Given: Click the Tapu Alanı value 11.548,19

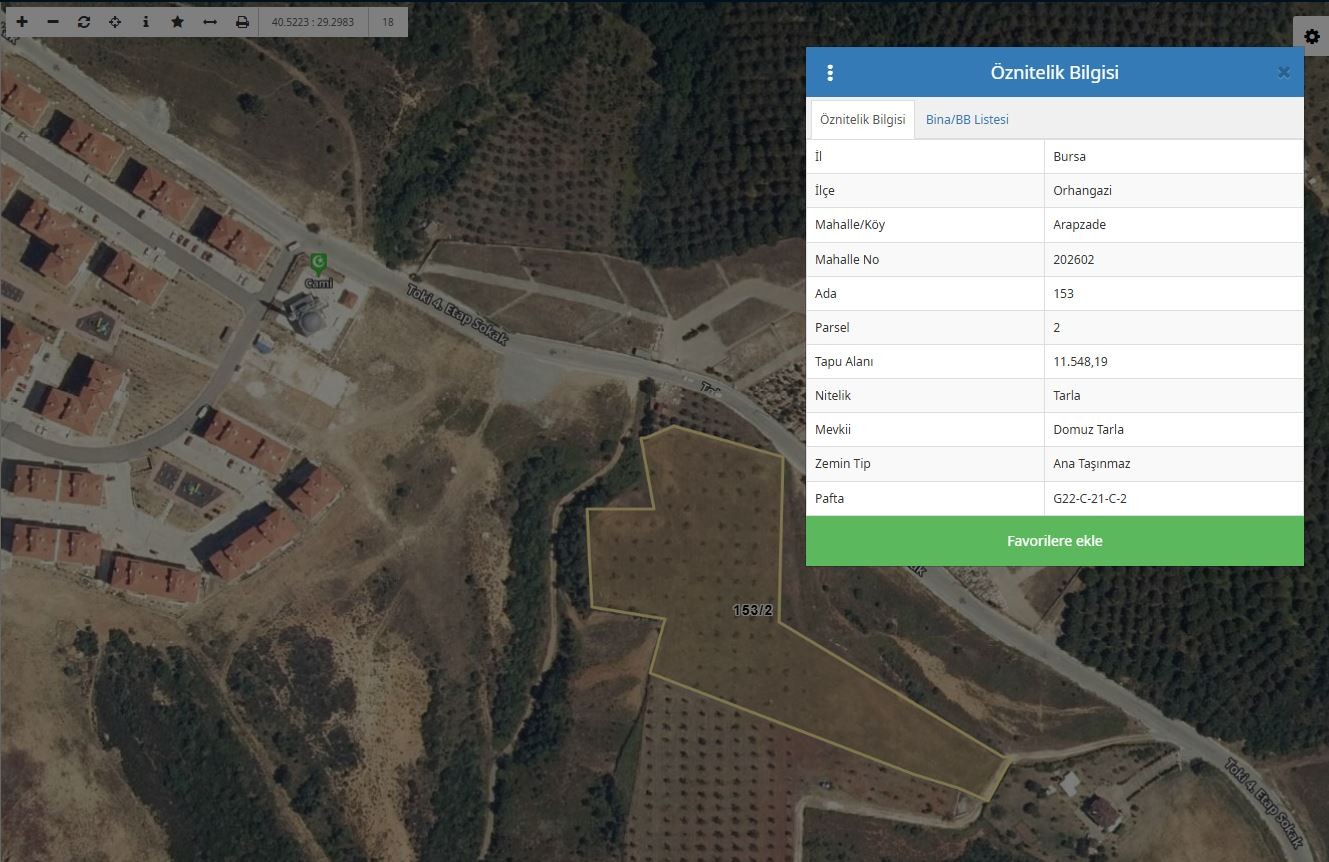Looking at the screenshot, I should [1080, 361].
